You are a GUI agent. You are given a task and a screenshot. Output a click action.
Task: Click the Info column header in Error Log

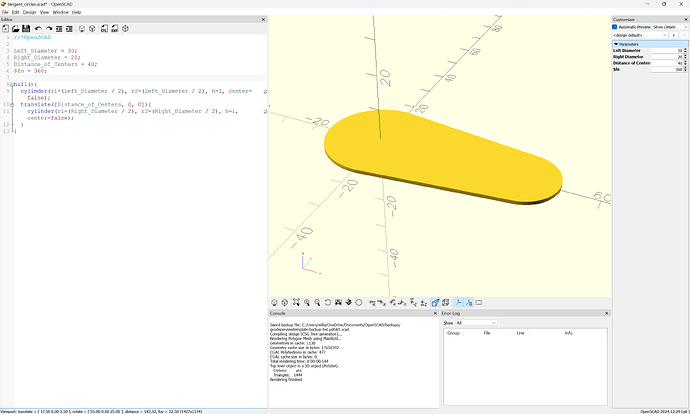569,333
